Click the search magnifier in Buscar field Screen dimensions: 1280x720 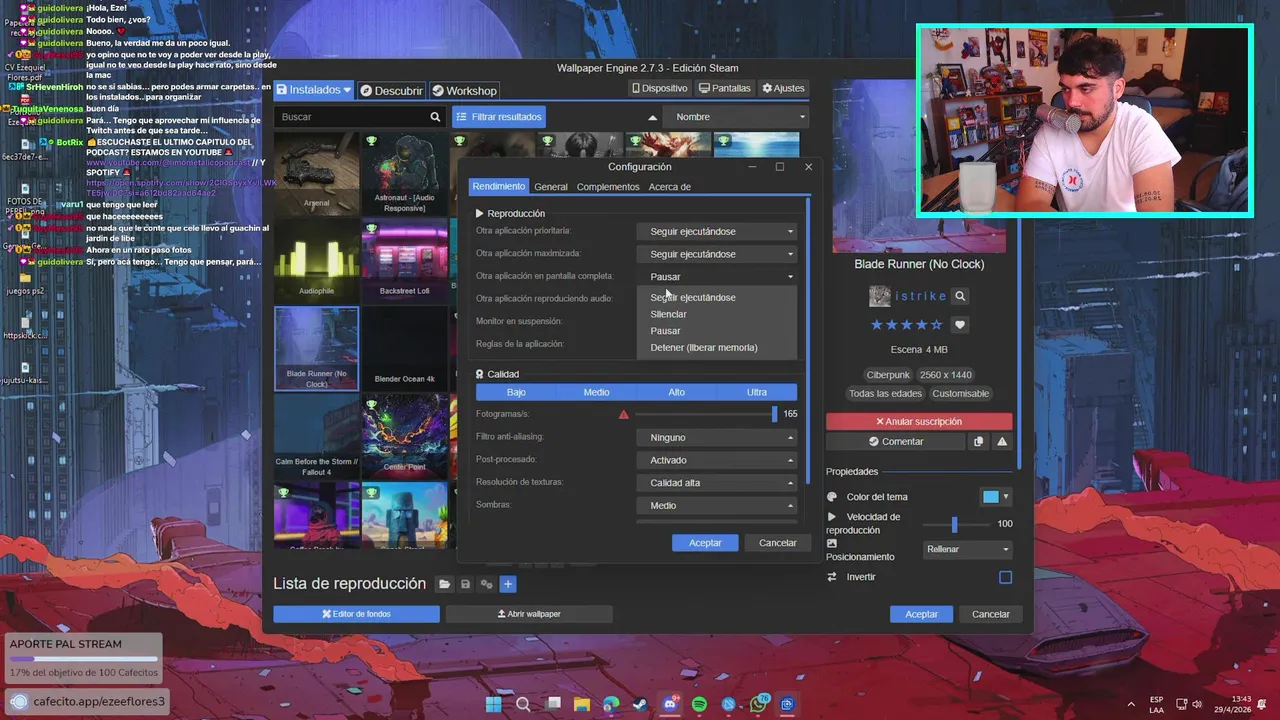435,117
